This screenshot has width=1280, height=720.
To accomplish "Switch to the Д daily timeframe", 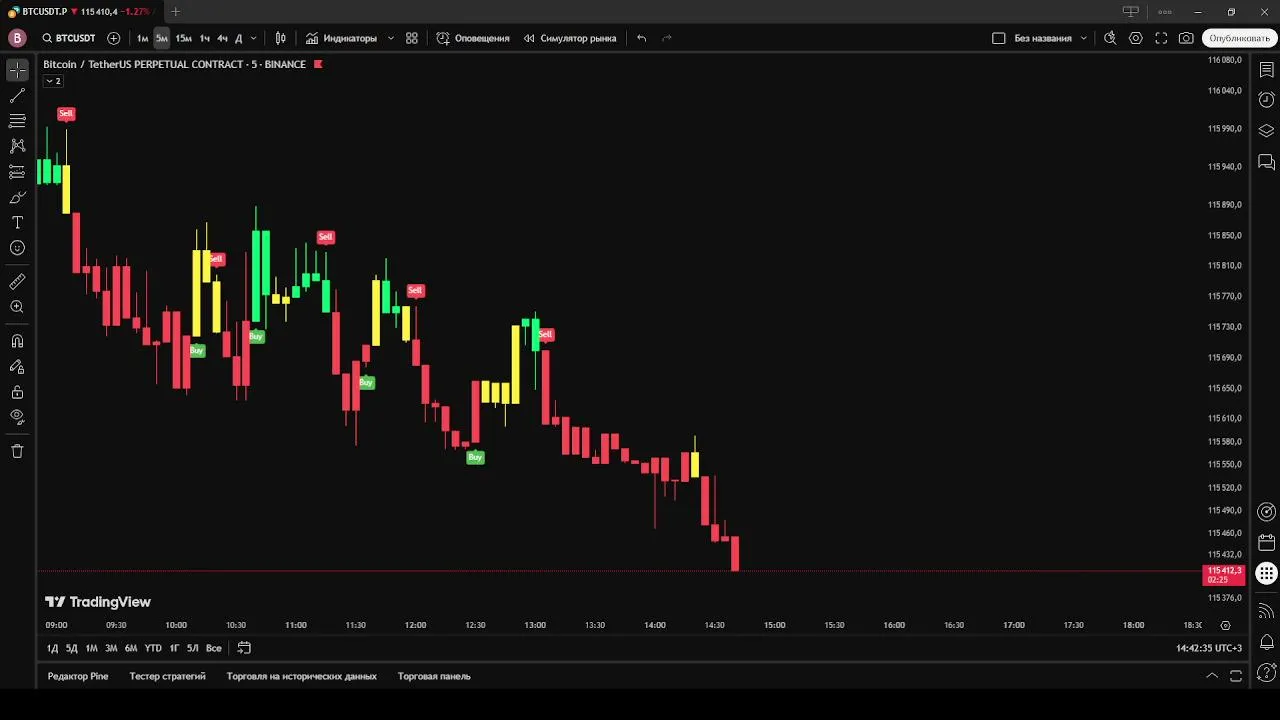I will click(238, 38).
